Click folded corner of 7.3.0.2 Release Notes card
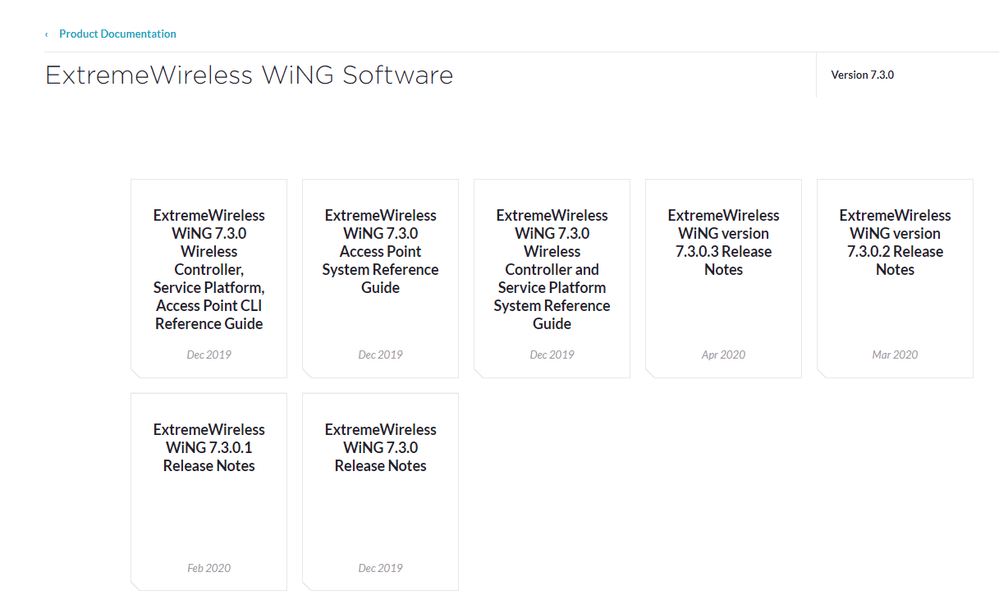Viewport: 999px width, 604px height. [823, 372]
